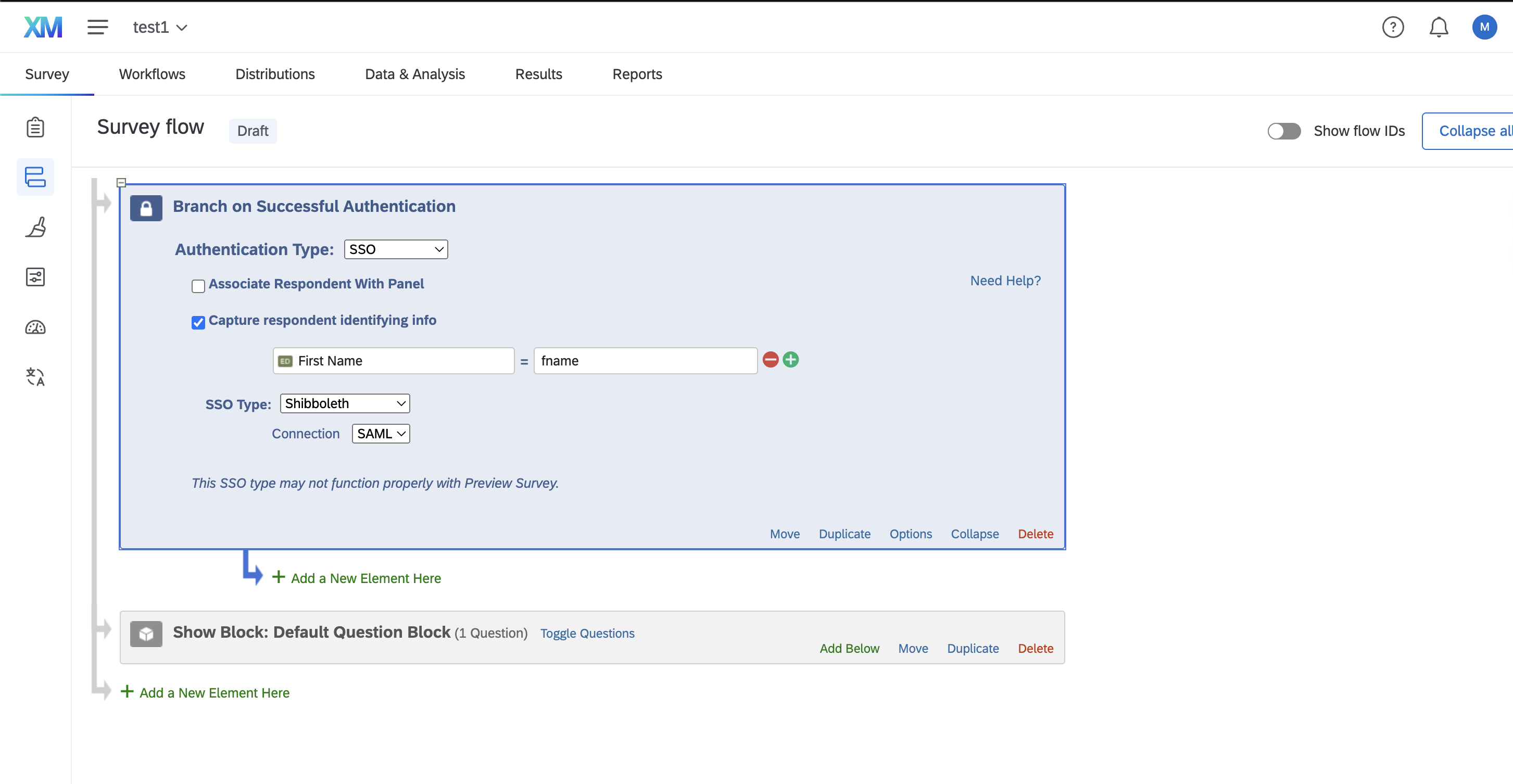
Task: Click the Need Help link
Action: click(x=1005, y=281)
